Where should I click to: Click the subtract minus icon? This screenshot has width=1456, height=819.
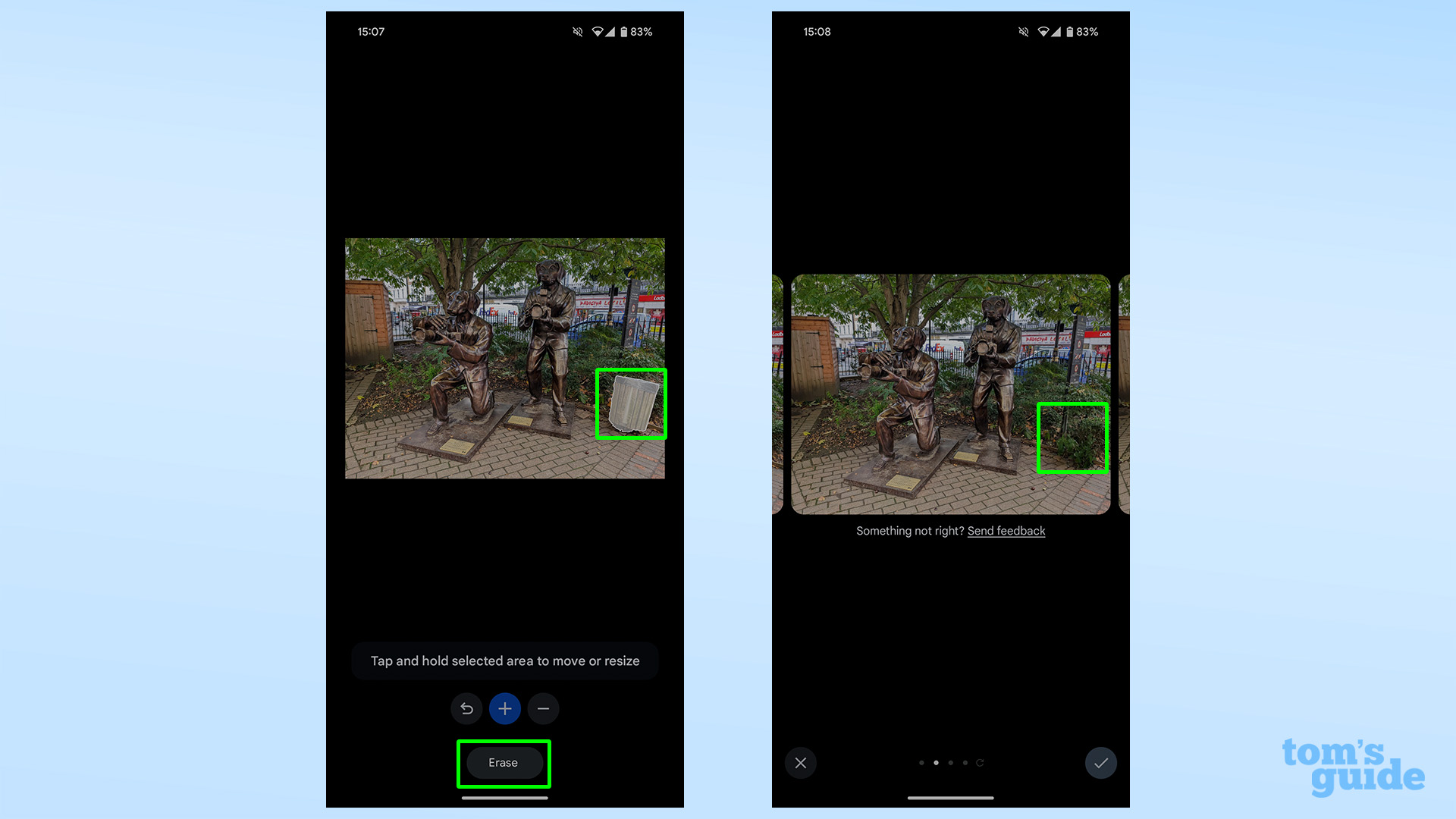click(x=543, y=708)
